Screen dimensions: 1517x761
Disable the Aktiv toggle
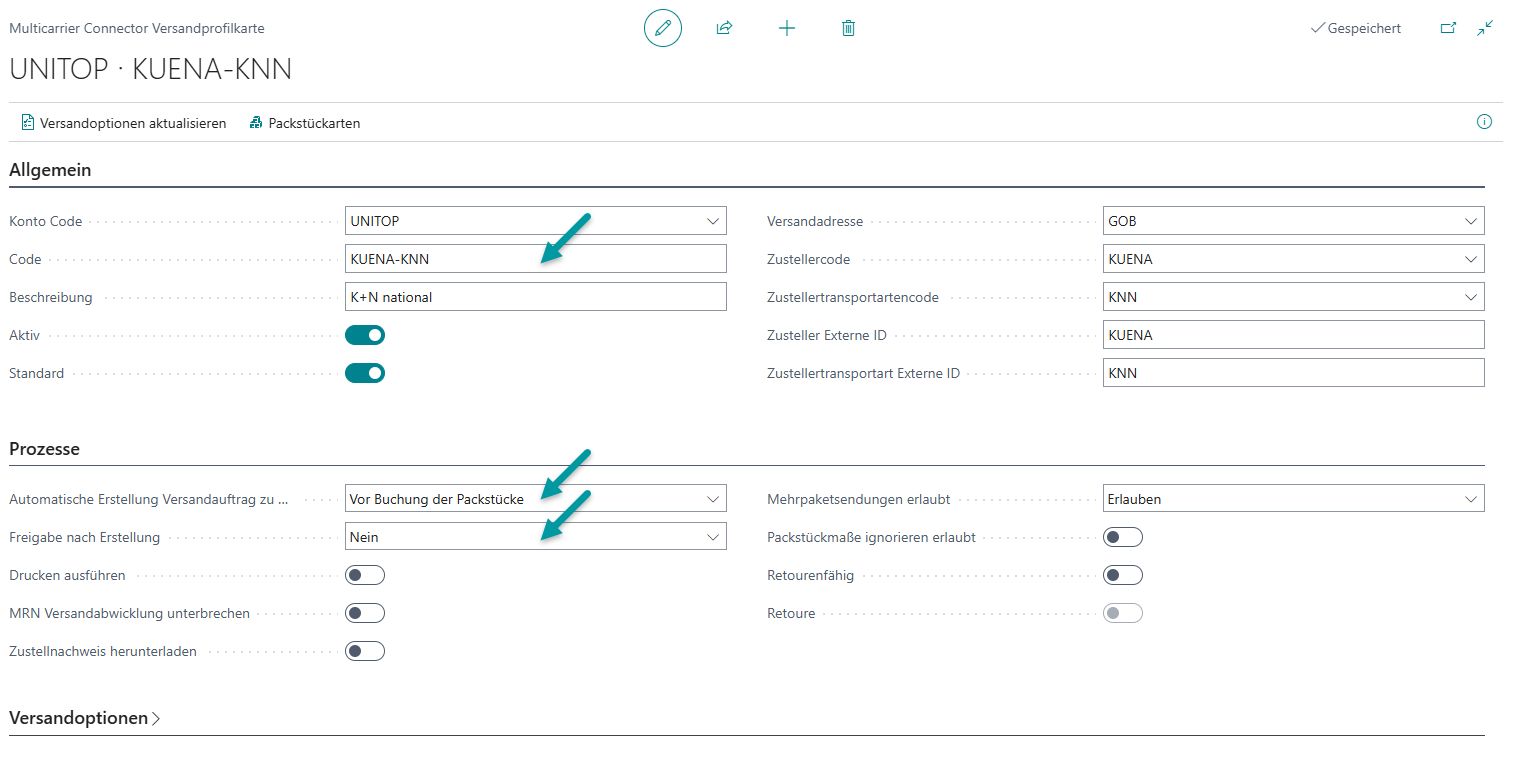pos(365,335)
